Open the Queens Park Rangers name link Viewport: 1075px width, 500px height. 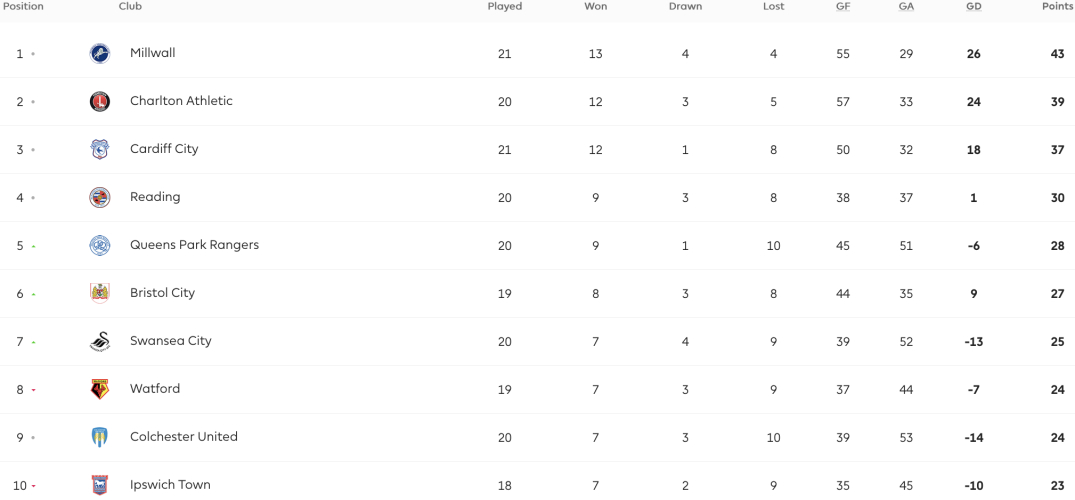(x=195, y=245)
